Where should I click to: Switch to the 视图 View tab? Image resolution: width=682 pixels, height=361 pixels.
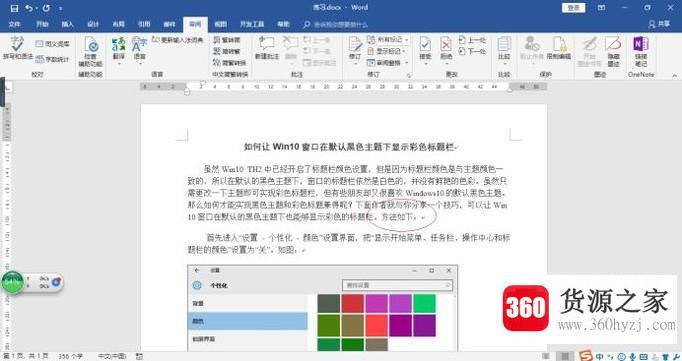point(220,24)
